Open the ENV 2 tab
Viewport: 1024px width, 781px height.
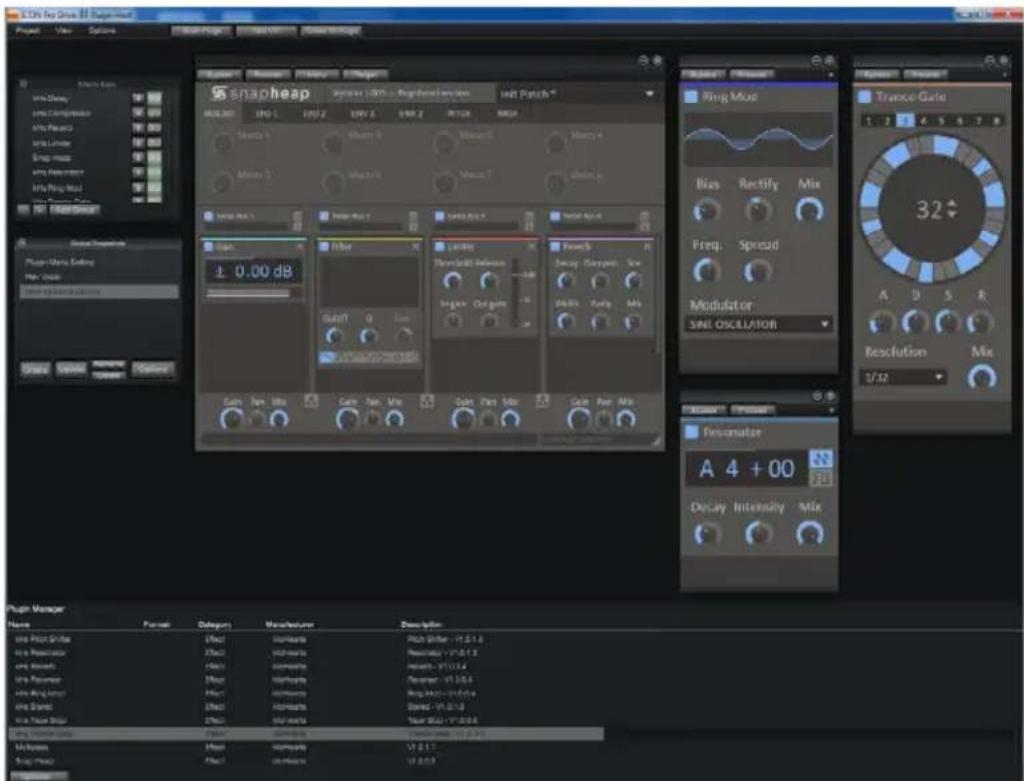tap(411, 114)
